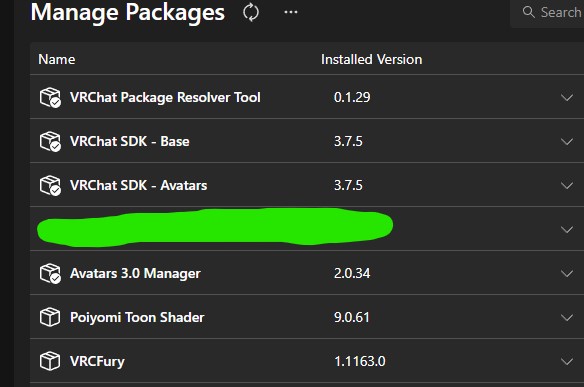This screenshot has width=584, height=387.
Task: Open version dropdown for VRCFury
Action: click(566, 361)
